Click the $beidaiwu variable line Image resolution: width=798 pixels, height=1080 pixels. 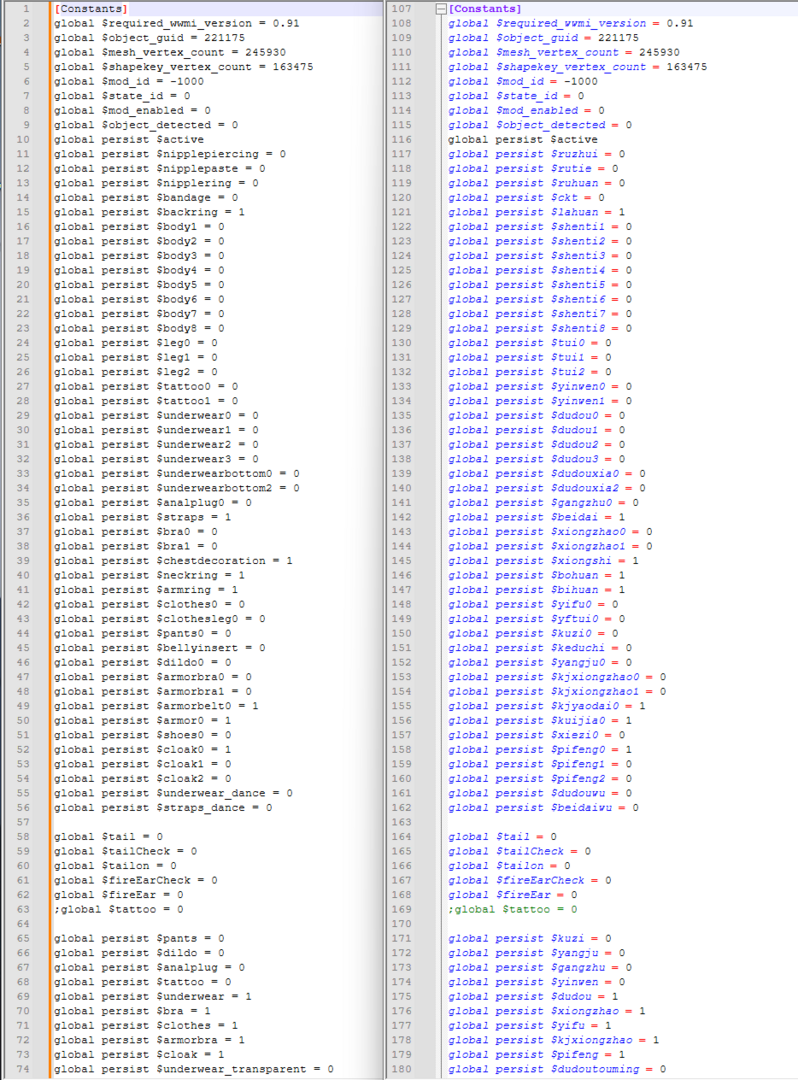(543, 808)
